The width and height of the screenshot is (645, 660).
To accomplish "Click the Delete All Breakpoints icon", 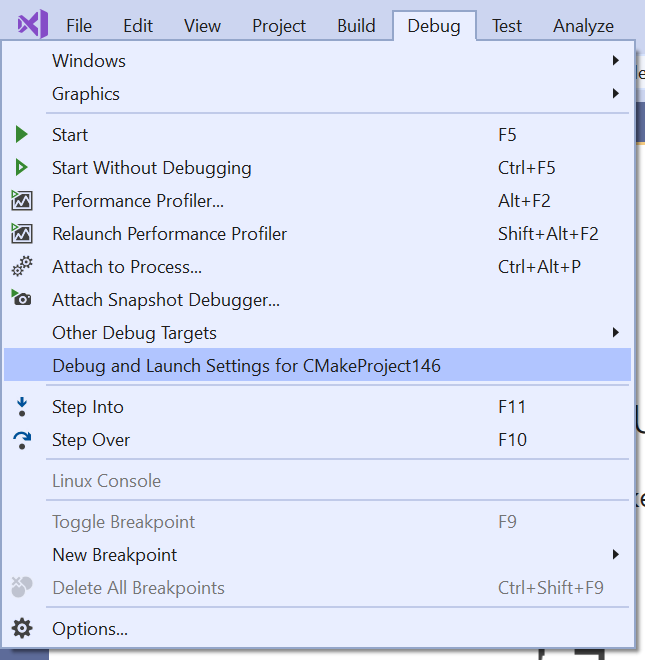I will coord(21,587).
